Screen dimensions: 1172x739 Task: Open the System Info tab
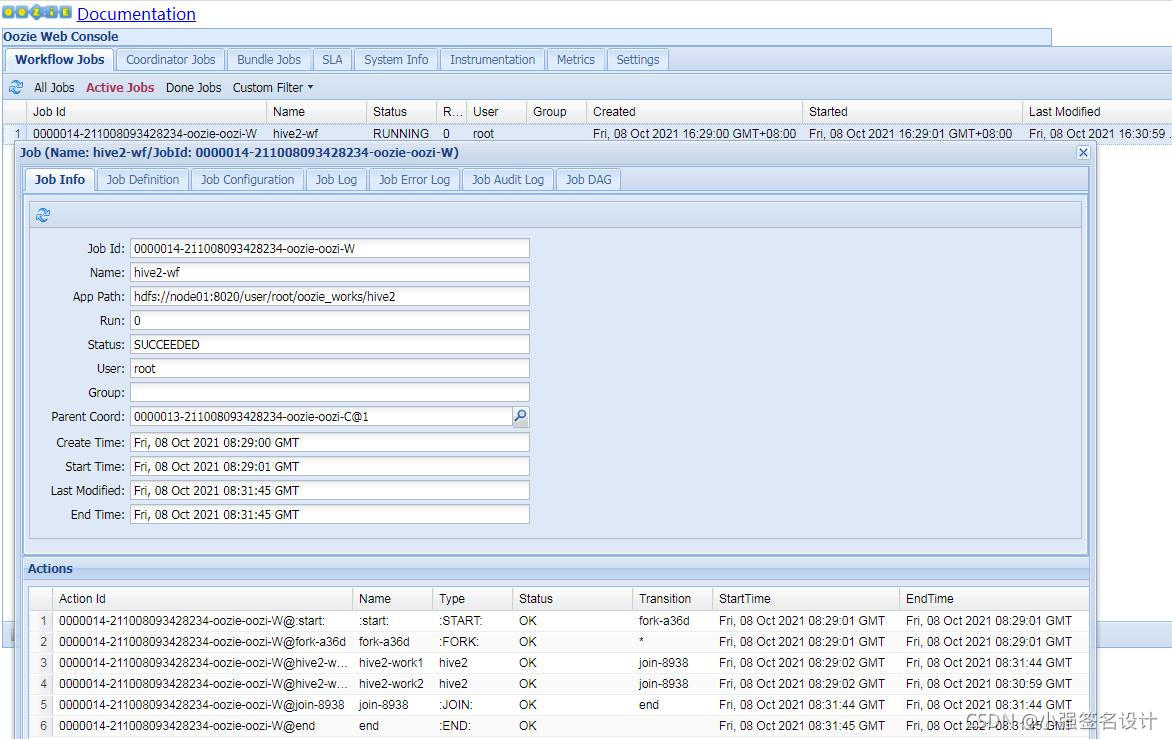(396, 60)
